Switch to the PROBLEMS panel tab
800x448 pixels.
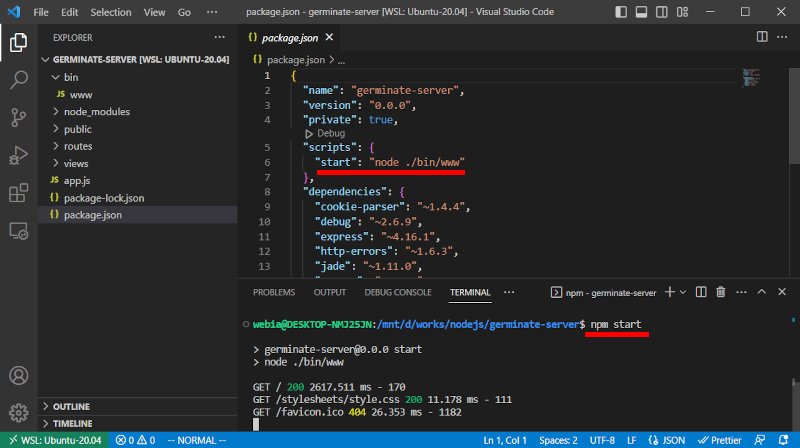coord(274,292)
